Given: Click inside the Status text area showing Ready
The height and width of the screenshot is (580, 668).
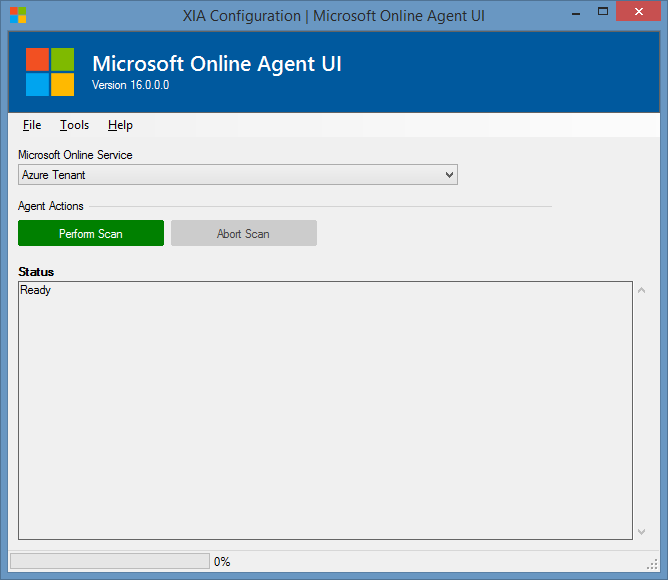Looking at the screenshot, I should click(x=325, y=410).
